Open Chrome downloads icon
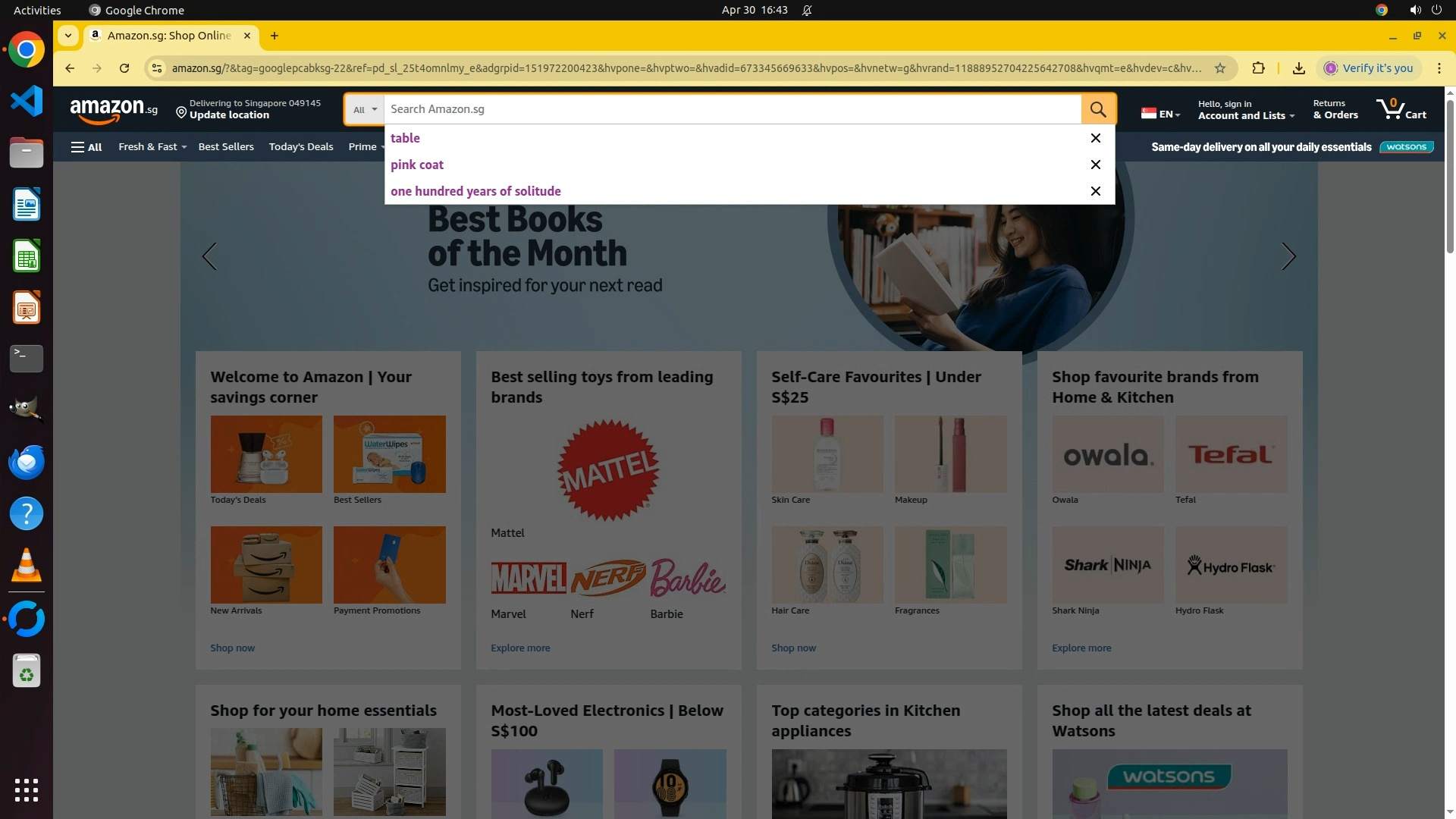 (x=1298, y=68)
